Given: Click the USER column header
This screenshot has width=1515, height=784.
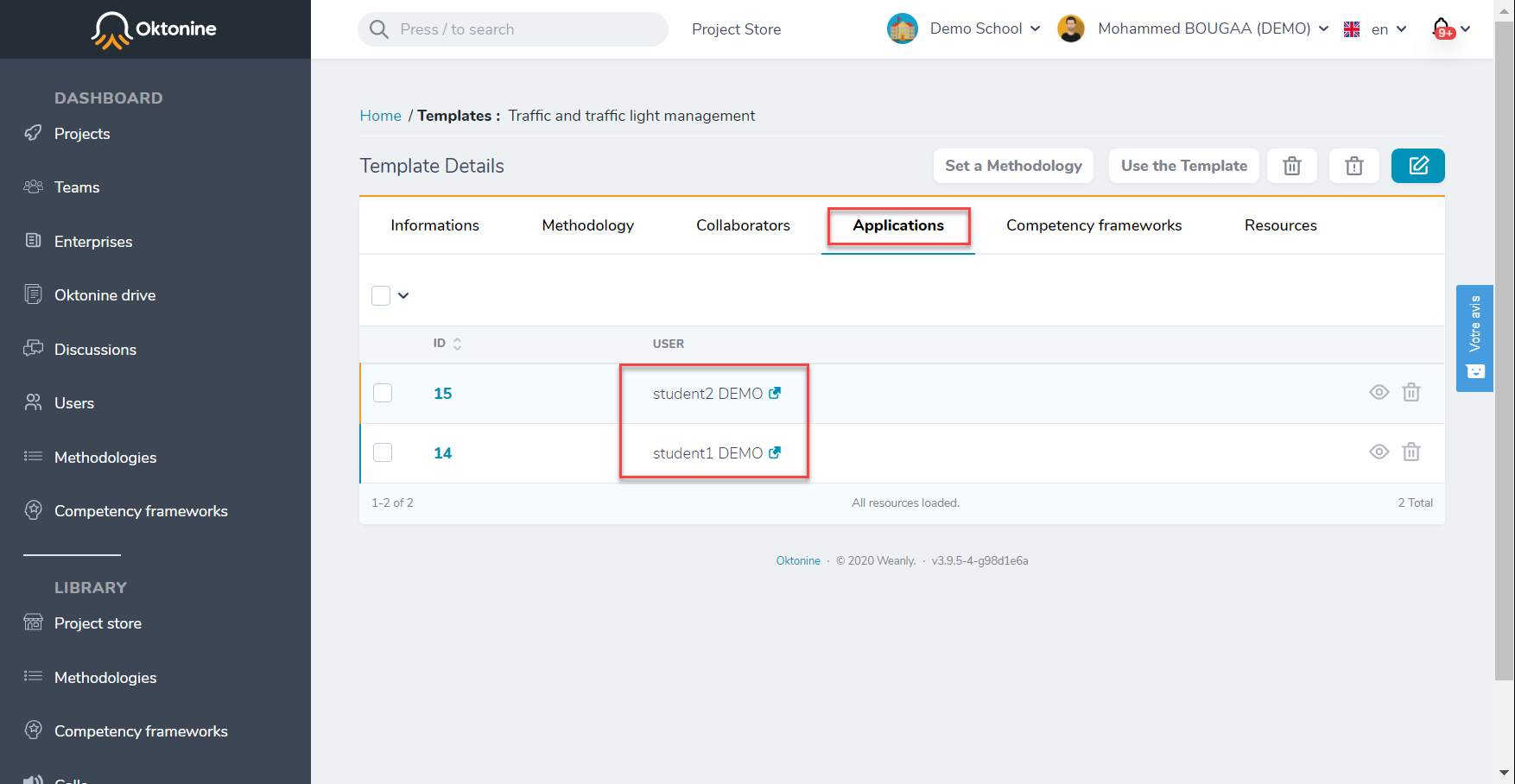Looking at the screenshot, I should (x=668, y=344).
